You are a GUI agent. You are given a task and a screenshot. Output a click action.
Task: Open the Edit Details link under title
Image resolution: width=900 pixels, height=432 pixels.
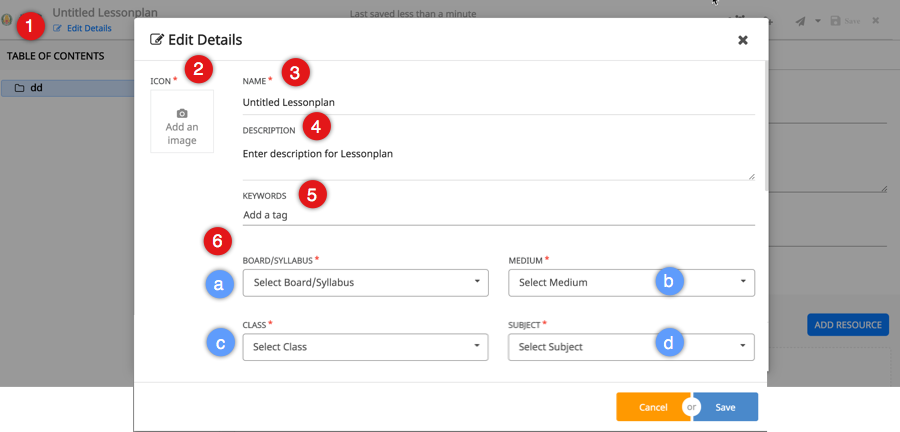coord(89,28)
